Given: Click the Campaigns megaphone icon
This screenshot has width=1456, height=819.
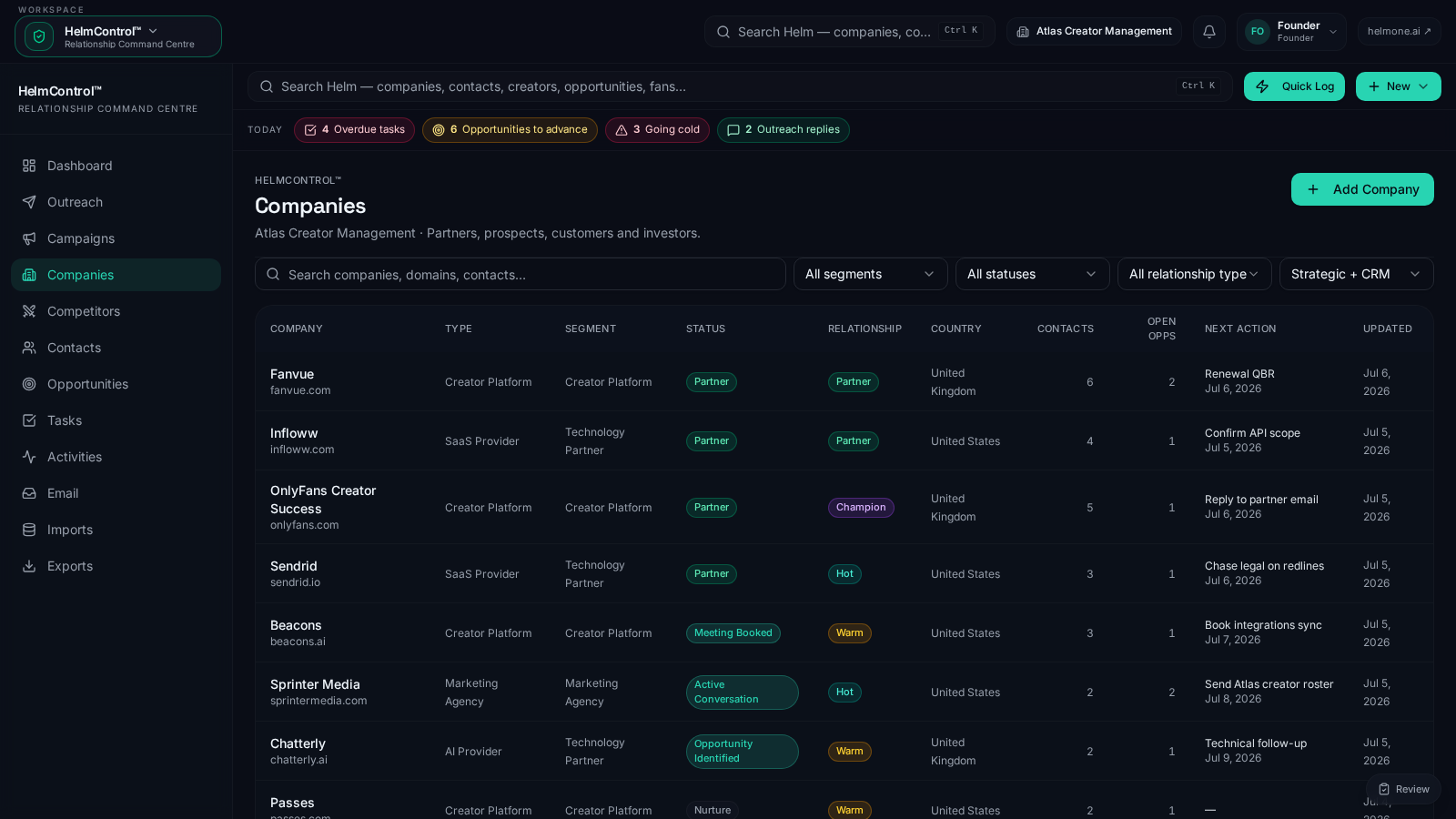Looking at the screenshot, I should tap(29, 238).
